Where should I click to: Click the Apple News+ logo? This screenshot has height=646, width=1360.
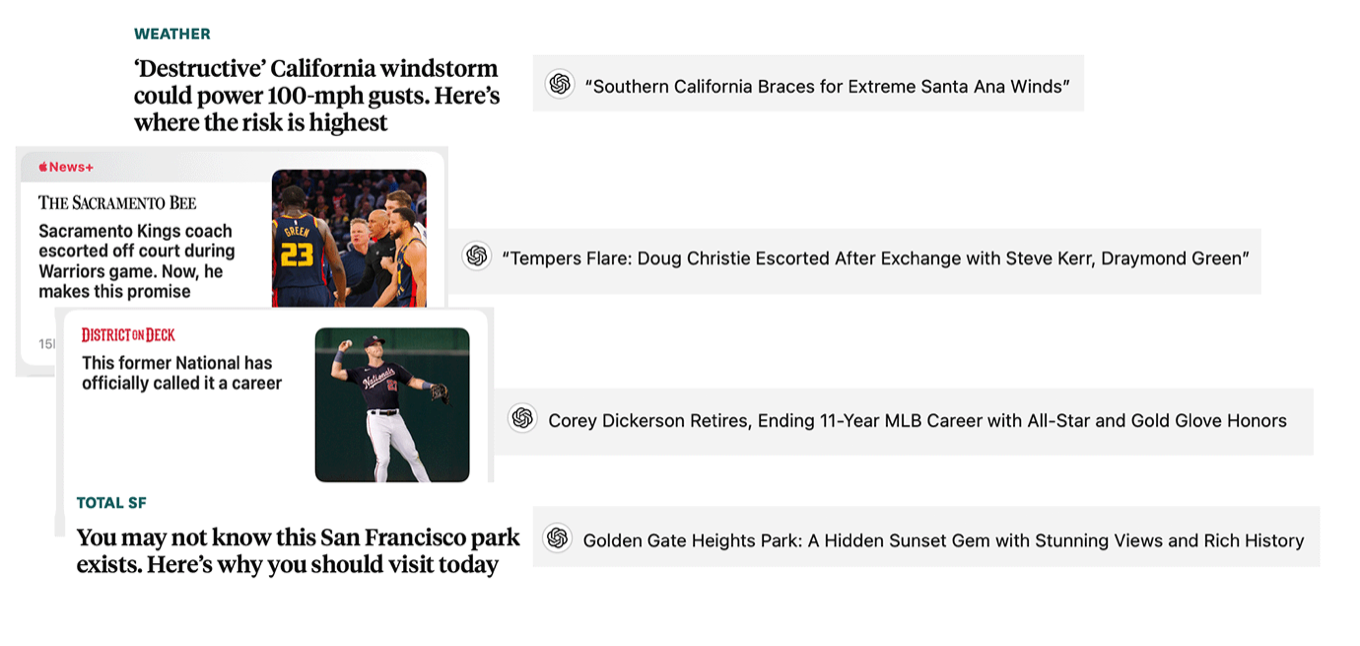click(66, 167)
